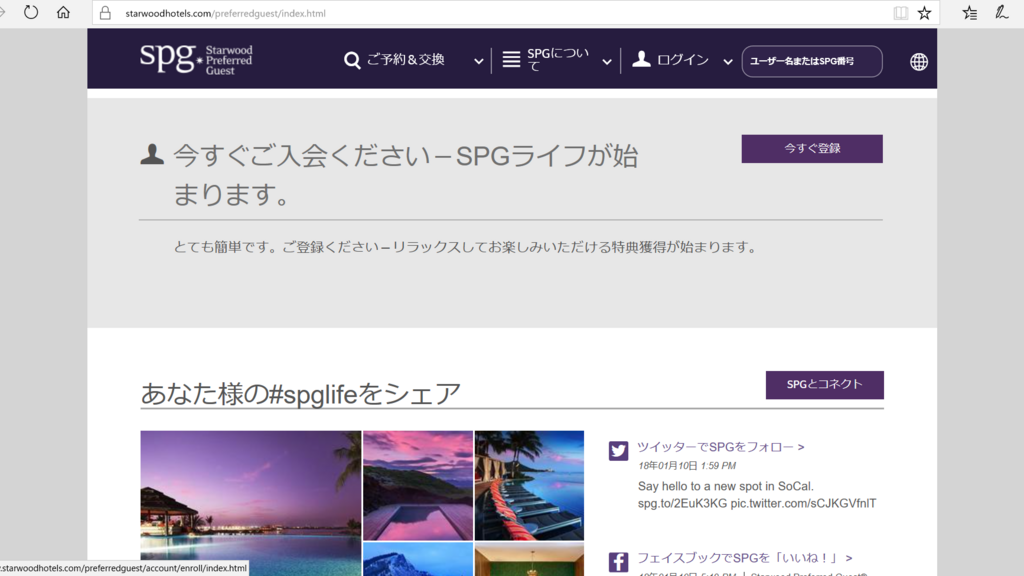The image size is (1024, 576).
Task: Add page to favorites star icon
Action: pos(924,13)
